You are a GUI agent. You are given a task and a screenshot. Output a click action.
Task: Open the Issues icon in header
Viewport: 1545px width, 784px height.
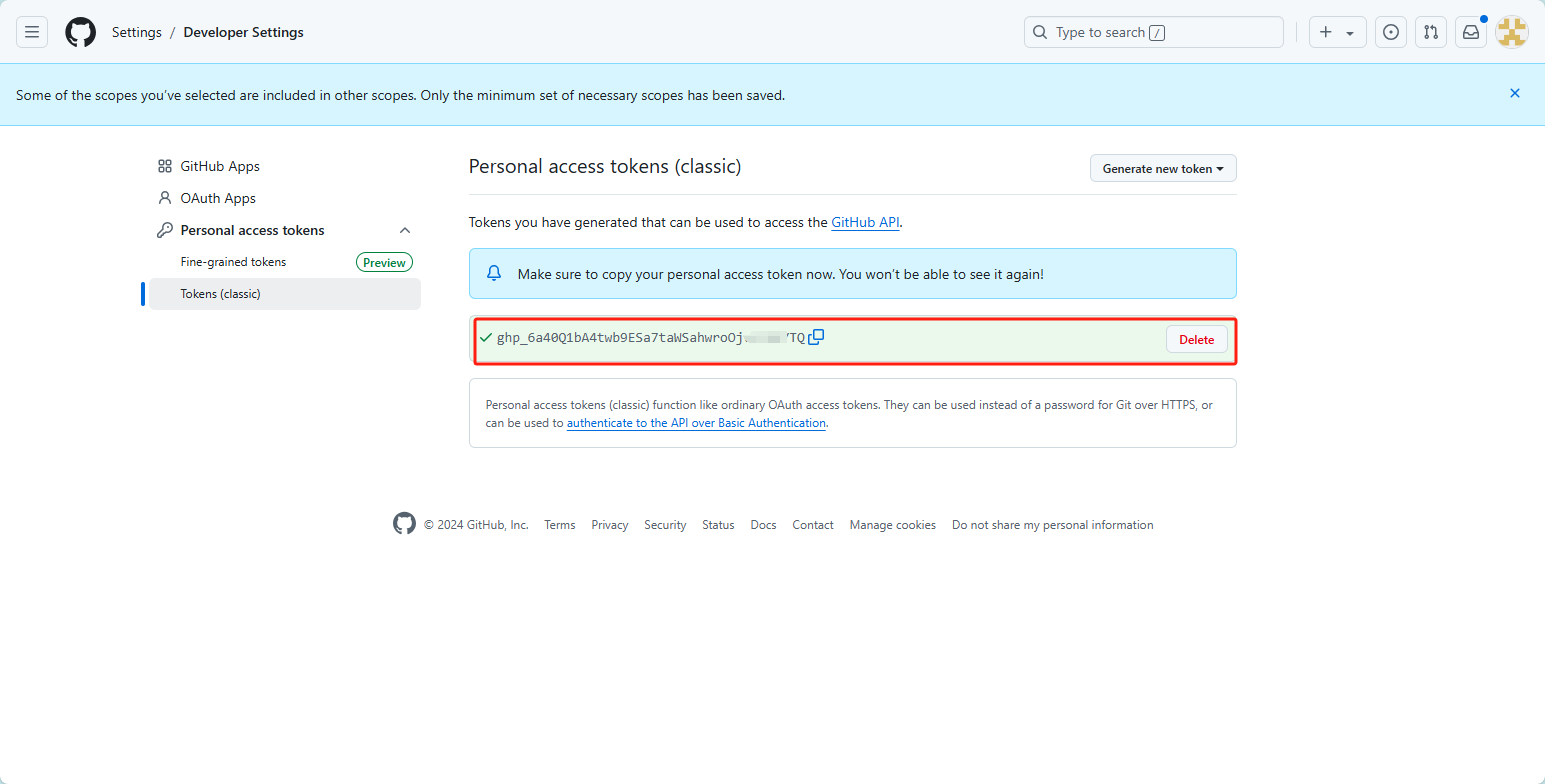1391,32
